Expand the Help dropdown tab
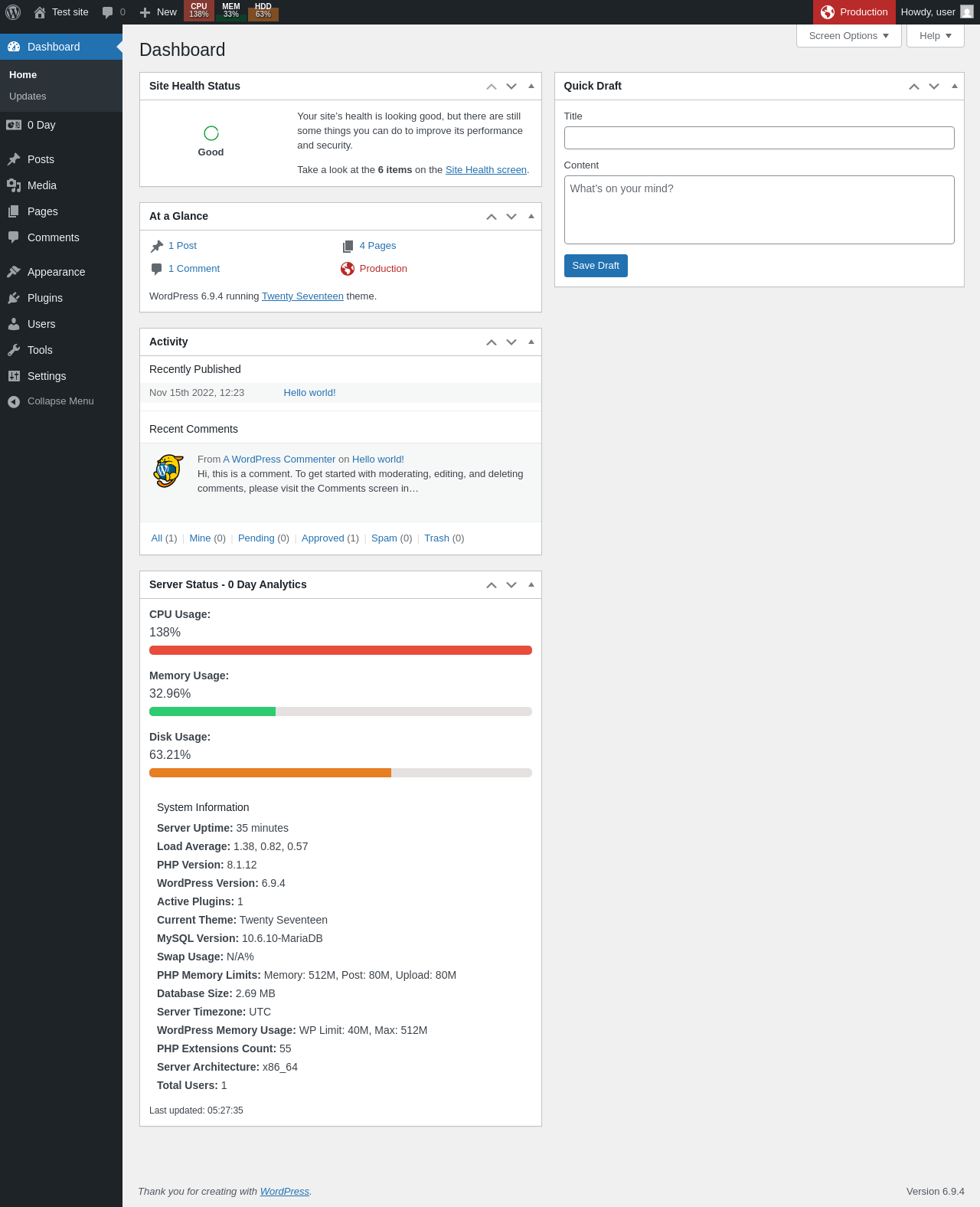Screen dimensions: 980x1207 click(936, 36)
